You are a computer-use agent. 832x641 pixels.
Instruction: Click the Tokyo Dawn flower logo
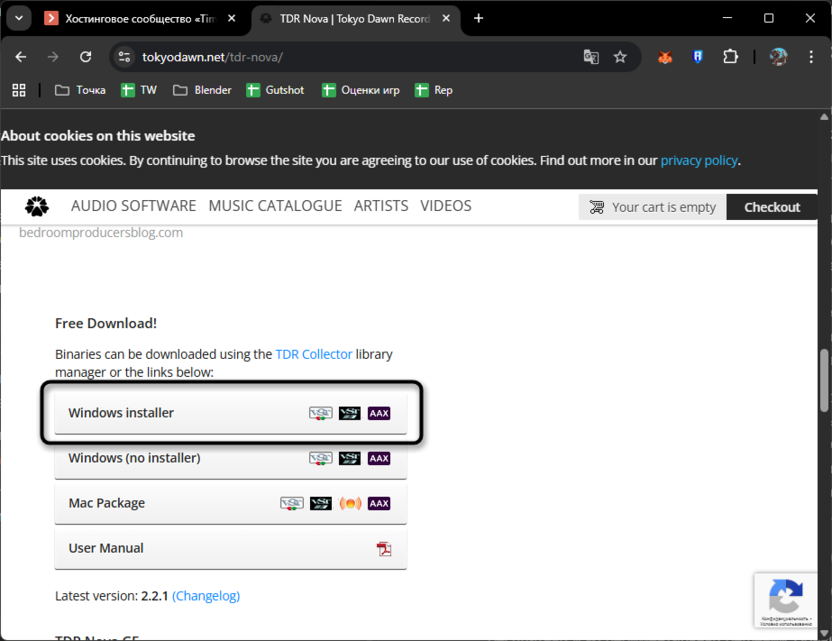coord(37,206)
